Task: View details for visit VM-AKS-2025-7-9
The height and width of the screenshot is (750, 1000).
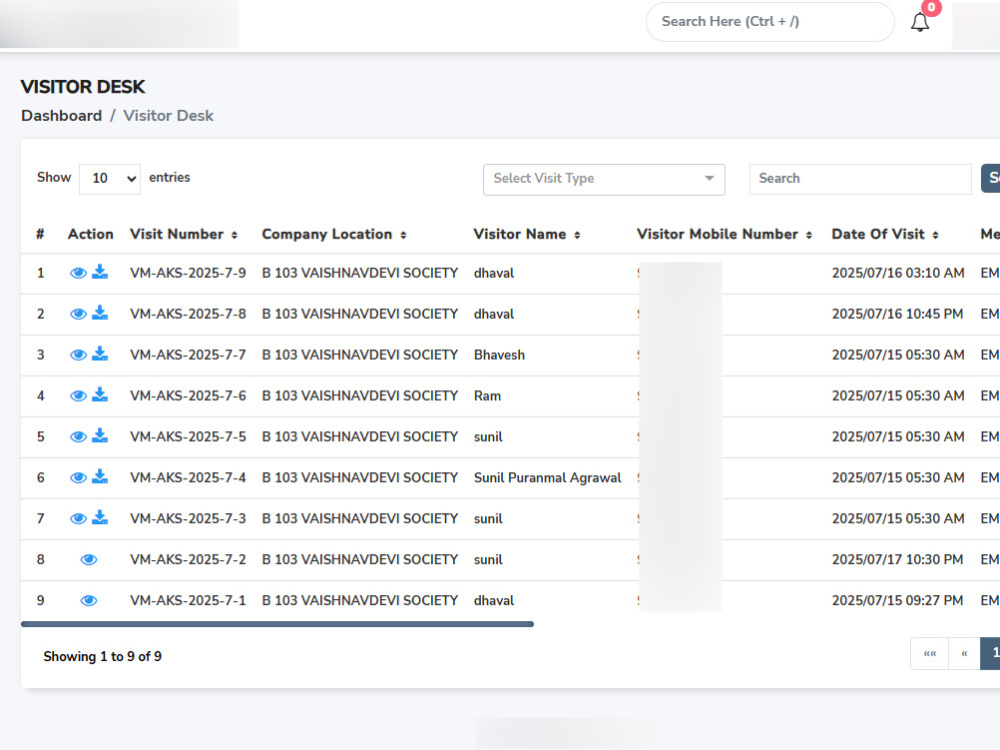Action: 78,273
